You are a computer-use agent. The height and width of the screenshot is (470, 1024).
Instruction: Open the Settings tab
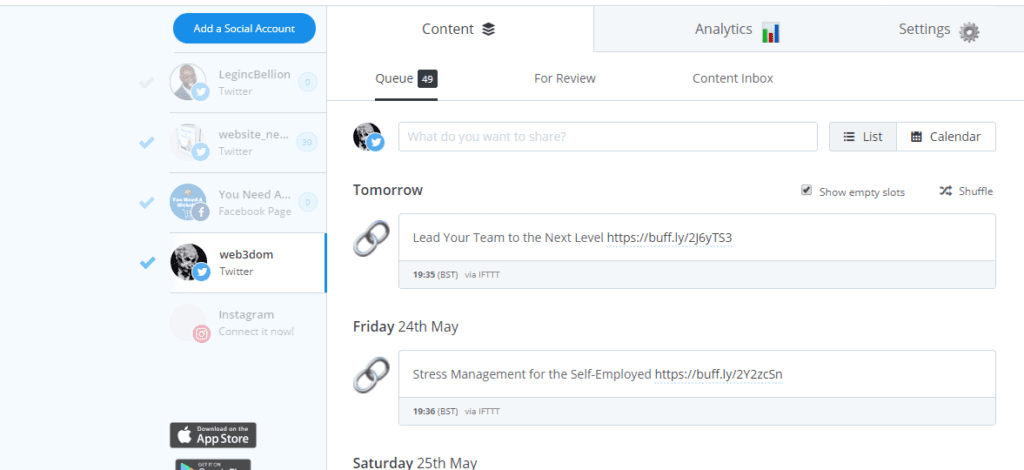point(938,29)
